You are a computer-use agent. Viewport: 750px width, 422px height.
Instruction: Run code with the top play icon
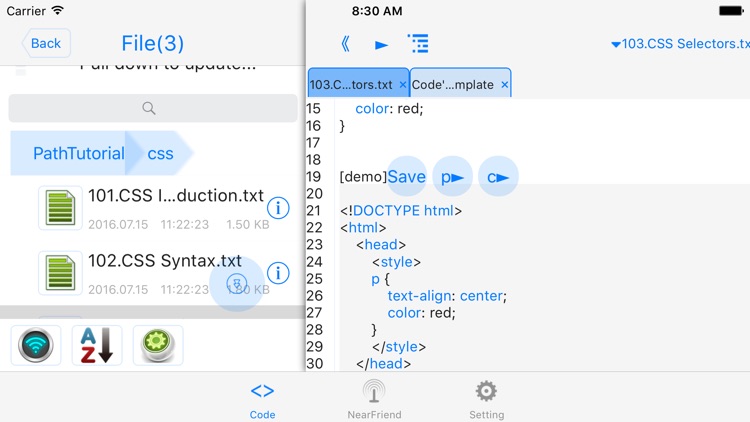381,45
